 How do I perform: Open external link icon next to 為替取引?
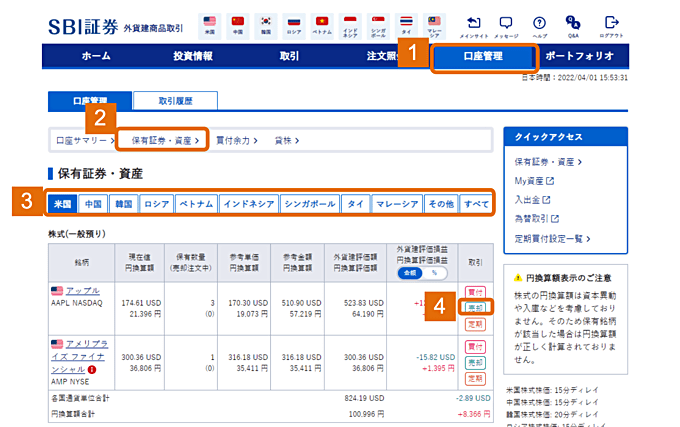click(555, 219)
